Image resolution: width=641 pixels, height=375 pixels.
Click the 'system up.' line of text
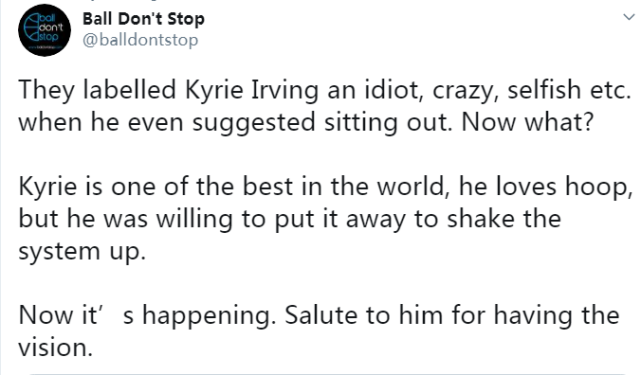[82, 251]
